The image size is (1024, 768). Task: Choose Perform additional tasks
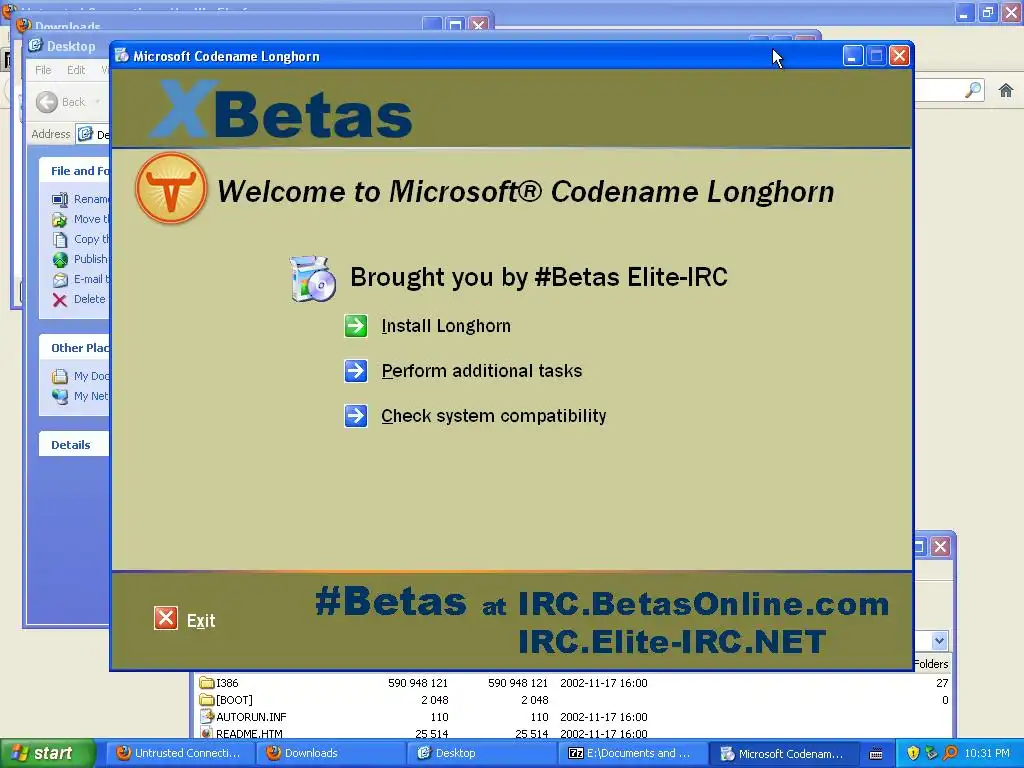(x=482, y=371)
